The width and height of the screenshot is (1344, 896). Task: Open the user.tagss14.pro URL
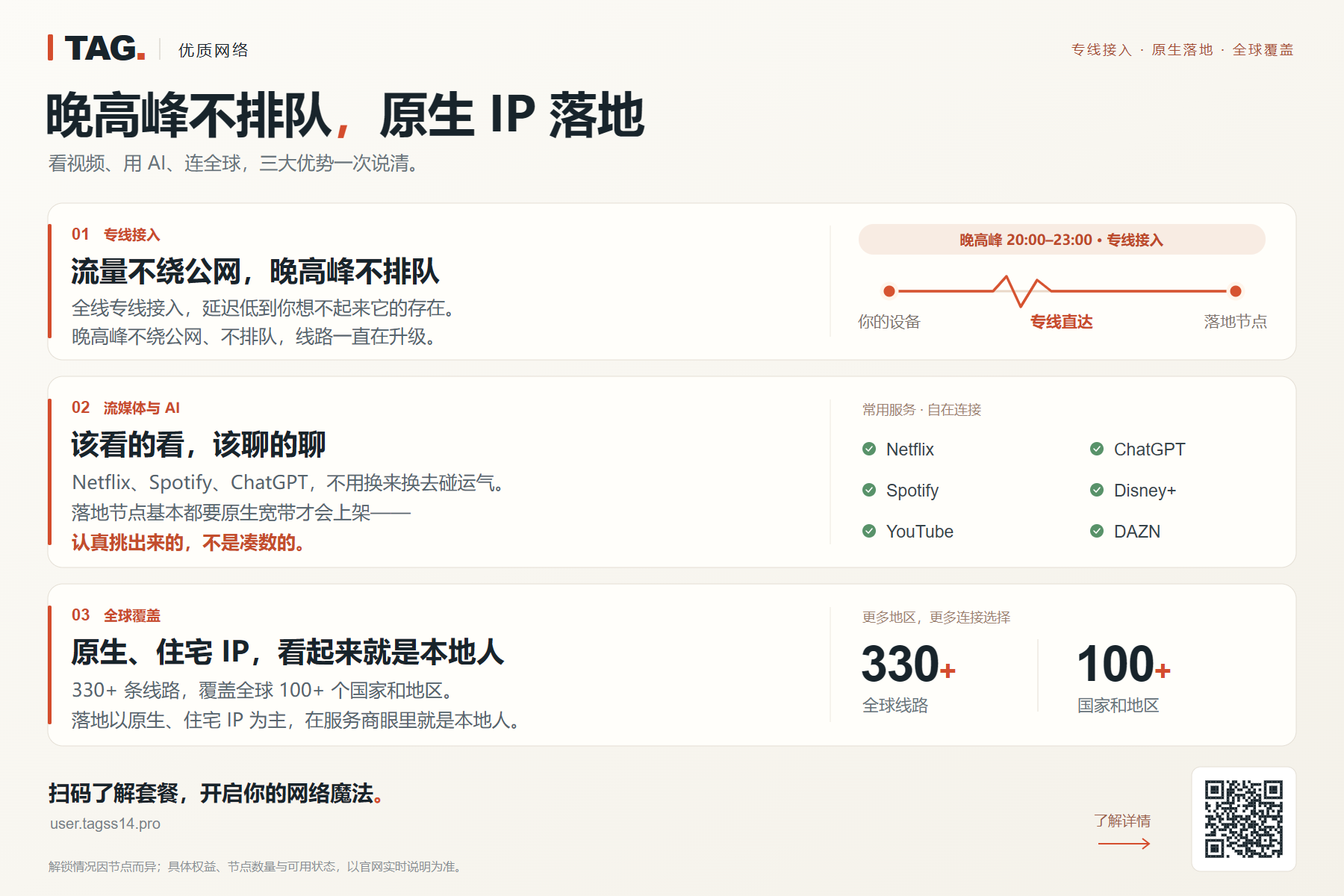click(x=105, y=824)
